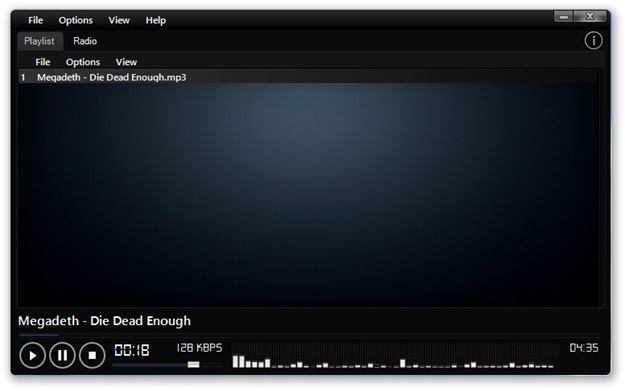Viewport: 625px width, 391px height.
Task: Pause the current track
Action: pyautogui.click(x=62, y=355)
